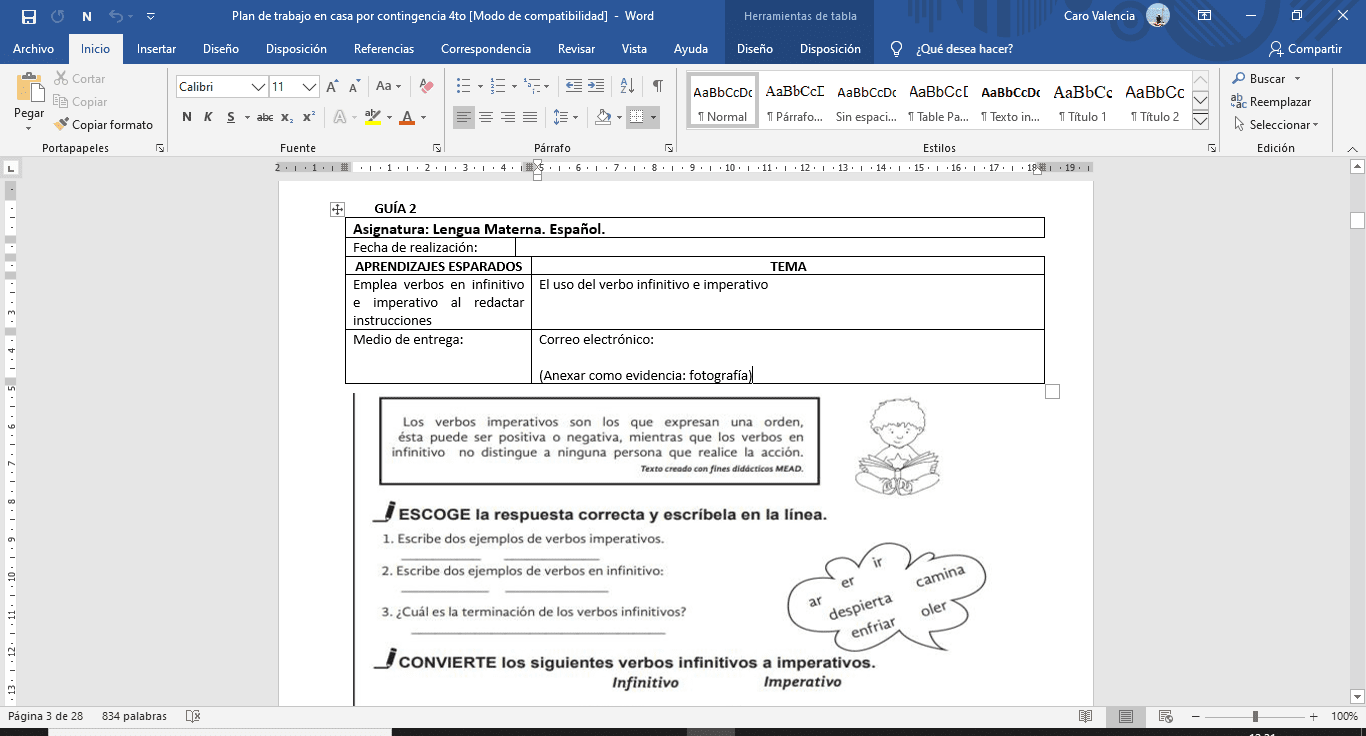Screen dimensions: 1366x736
Task: Increase the font size with the larger A icon
Action: click(332, 87)
